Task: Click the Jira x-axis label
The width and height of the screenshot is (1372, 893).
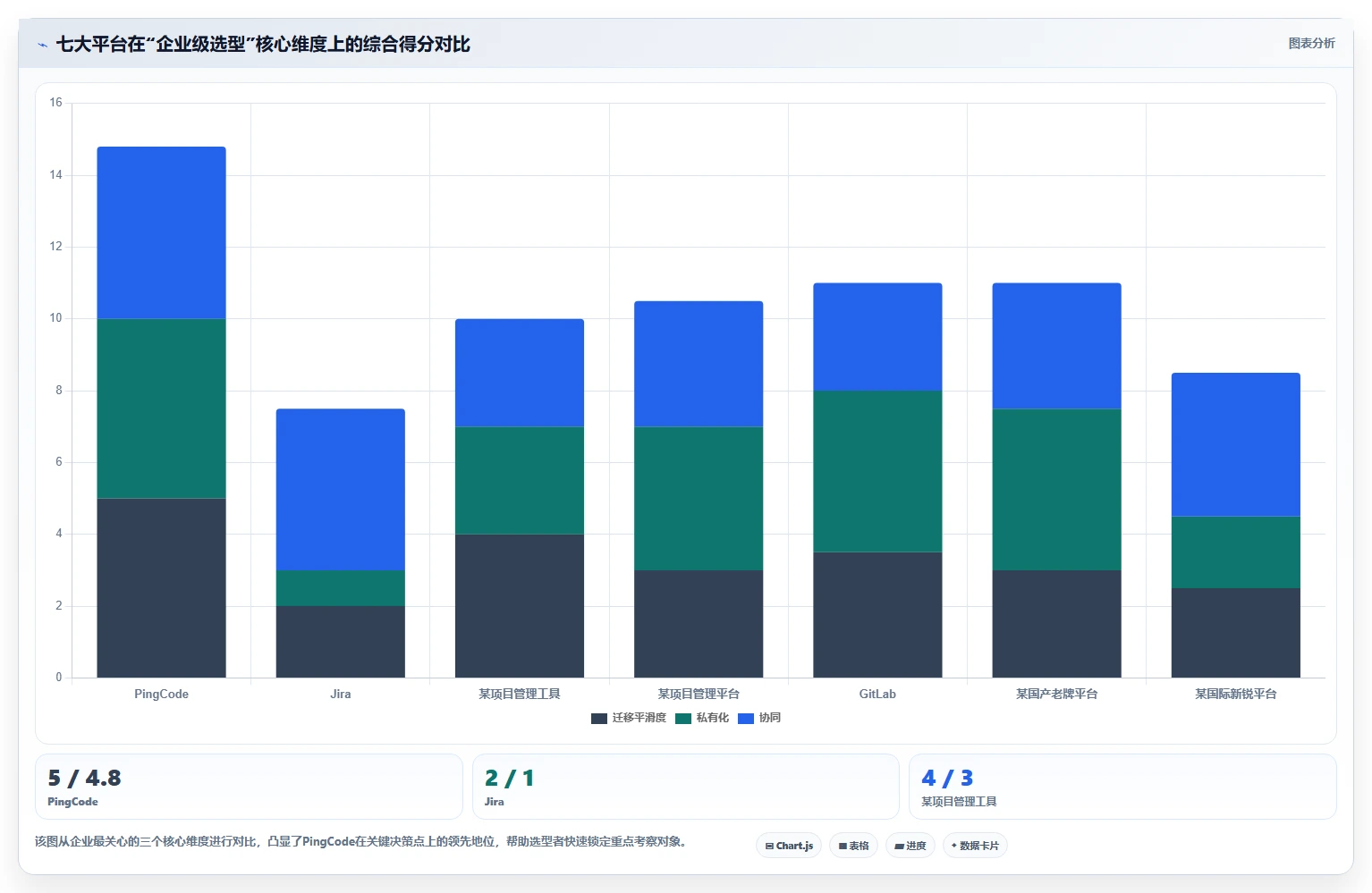Action: point(341,694)
